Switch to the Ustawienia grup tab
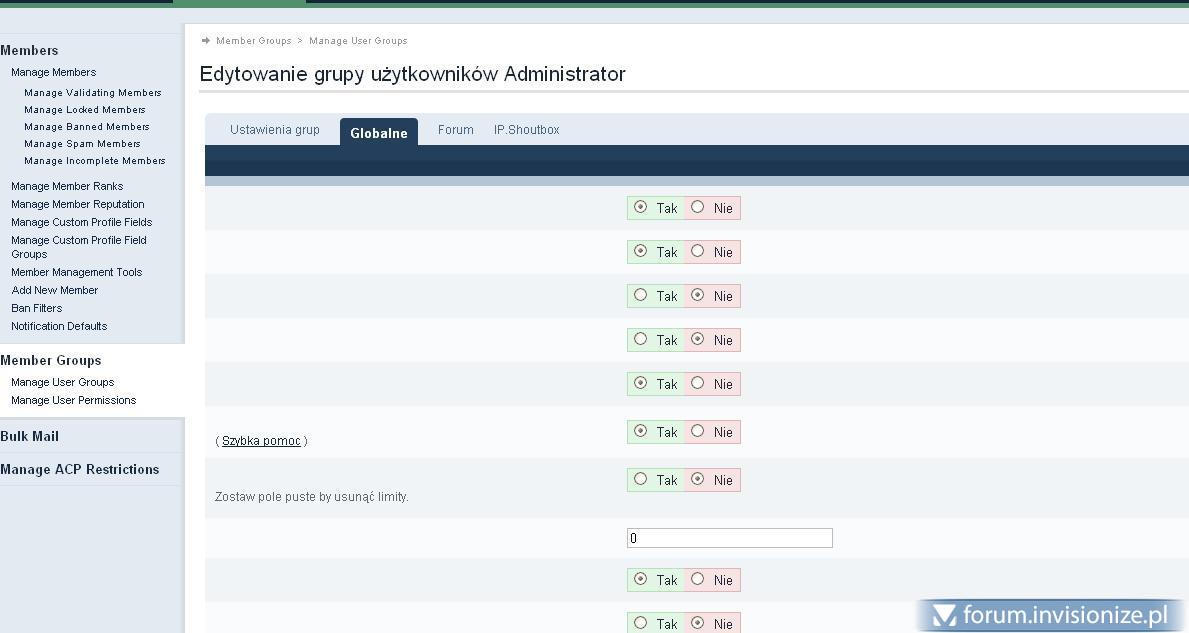 (275, 130)
